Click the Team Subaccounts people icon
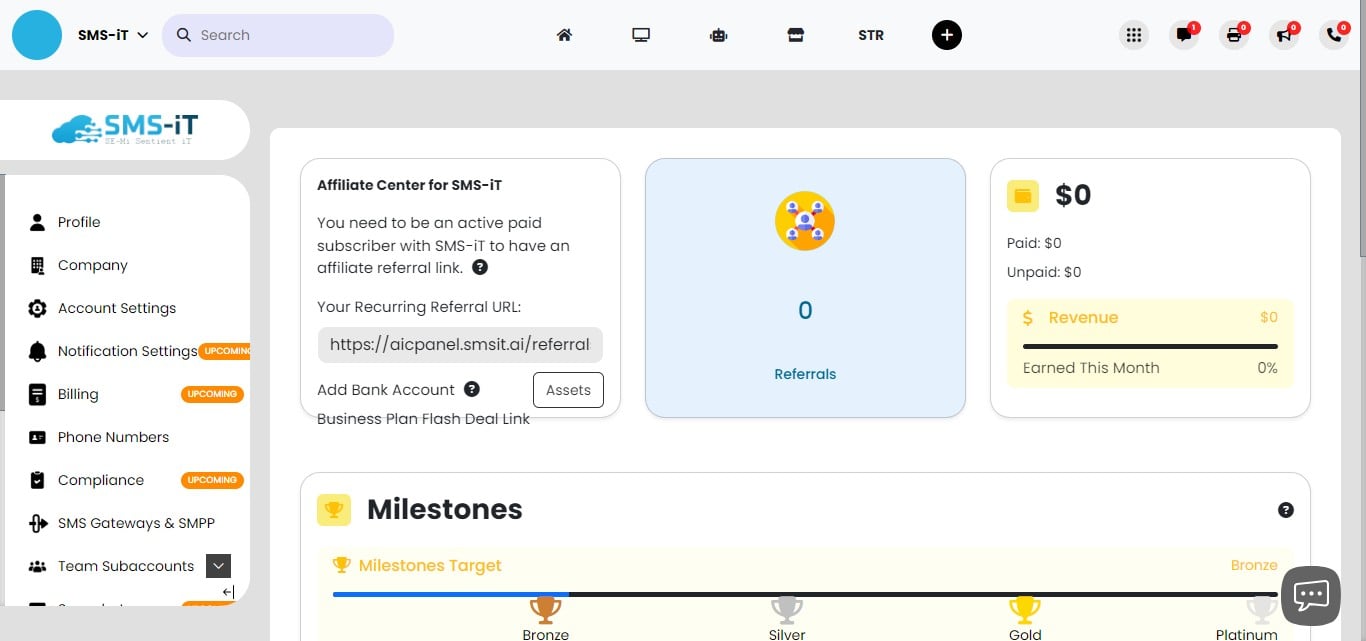This screenshot has height=641, width=1366. [37, 566]
